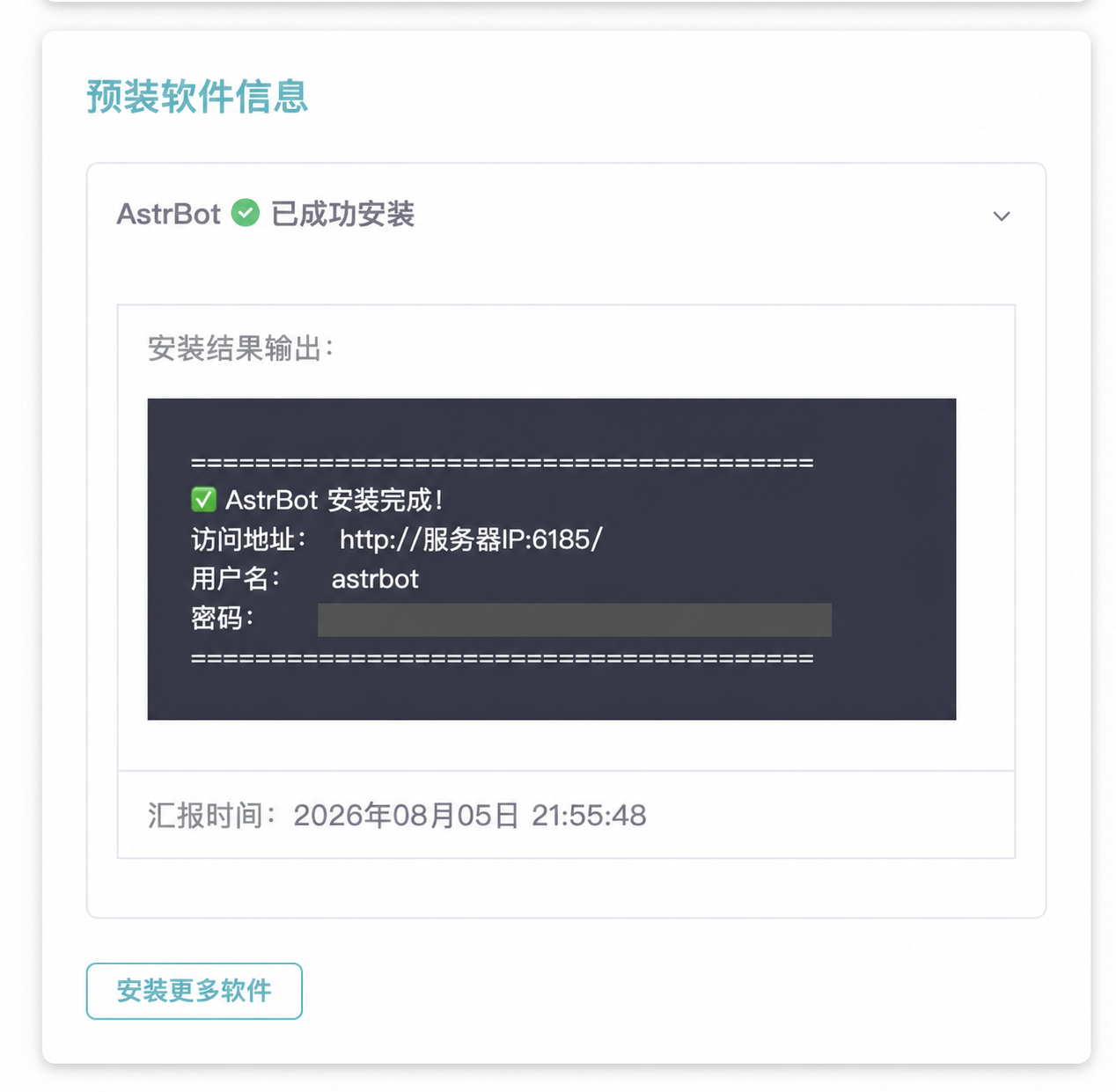Click the masked password field

click(x=574, y=619)
